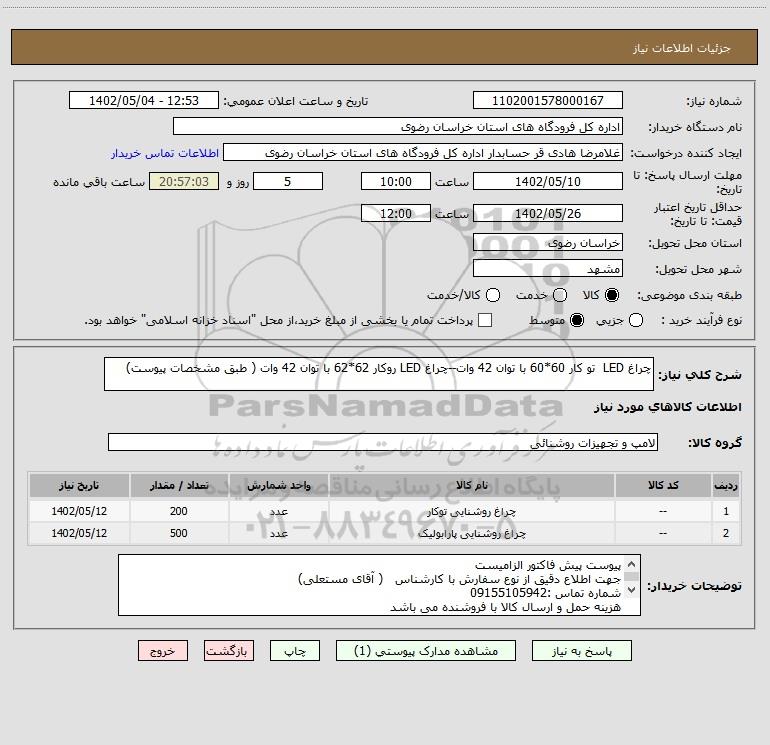
Task: Click the واحد شمارش column header
Action: tap(278, 486)
